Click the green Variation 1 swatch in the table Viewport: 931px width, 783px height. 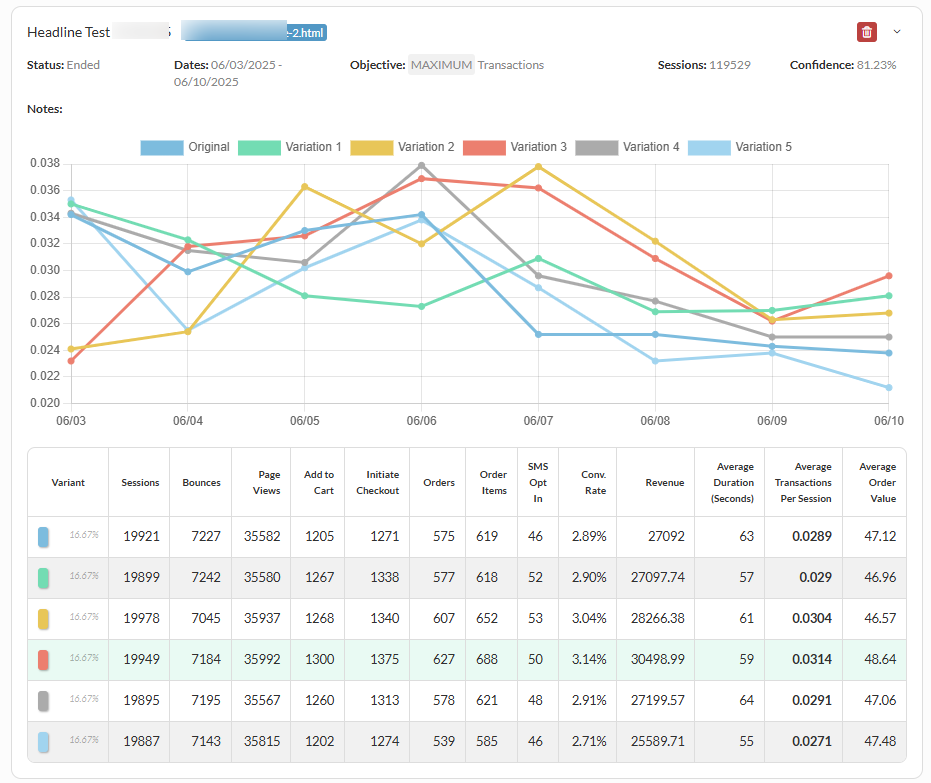coord(43,578)
